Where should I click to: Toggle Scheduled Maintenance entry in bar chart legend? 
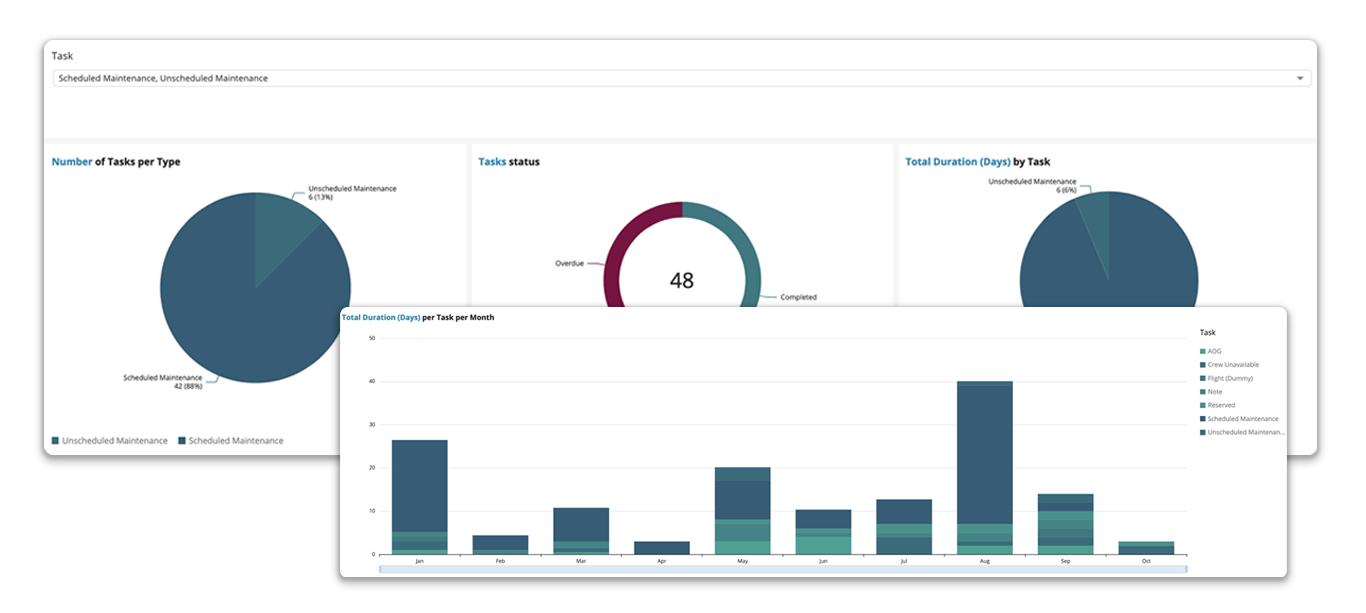1239,419
